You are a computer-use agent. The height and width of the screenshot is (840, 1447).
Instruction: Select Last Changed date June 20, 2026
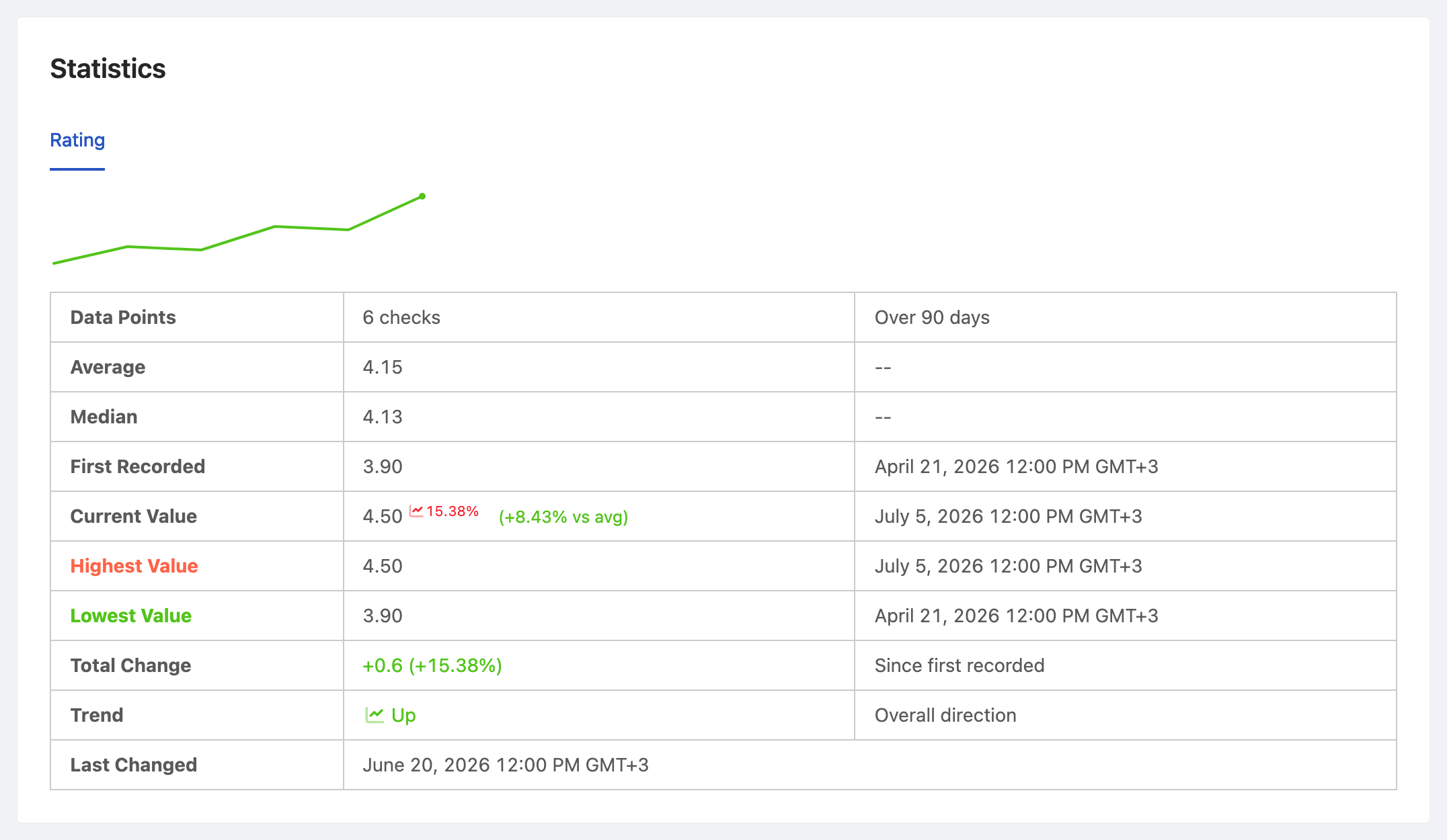506,765
